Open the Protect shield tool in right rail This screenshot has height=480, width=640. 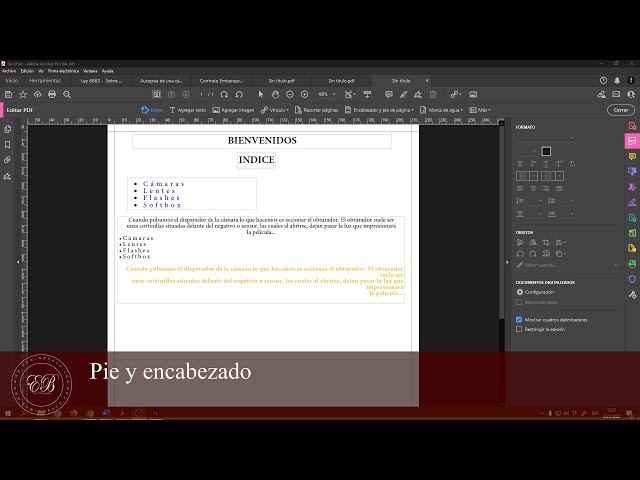pyautogui.click(x=632, y=279)
